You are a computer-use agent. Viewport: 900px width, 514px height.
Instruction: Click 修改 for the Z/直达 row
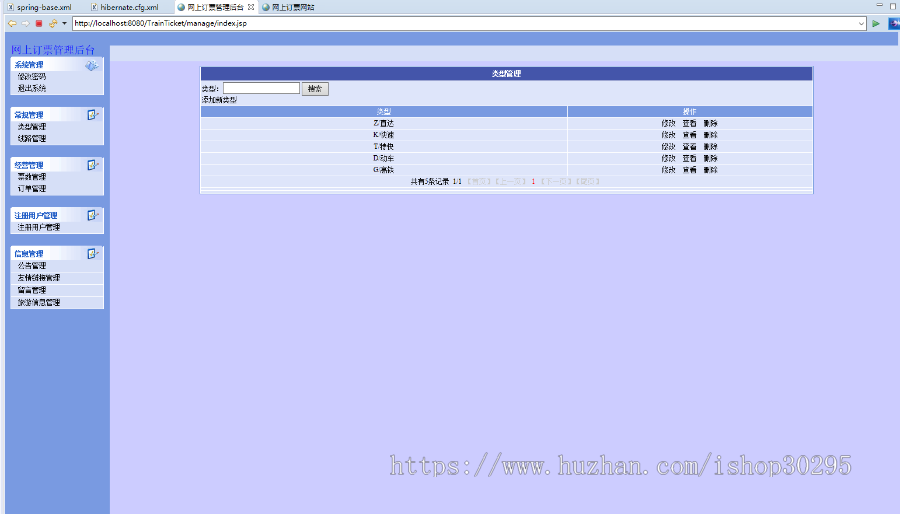click(x=668, y=123)
